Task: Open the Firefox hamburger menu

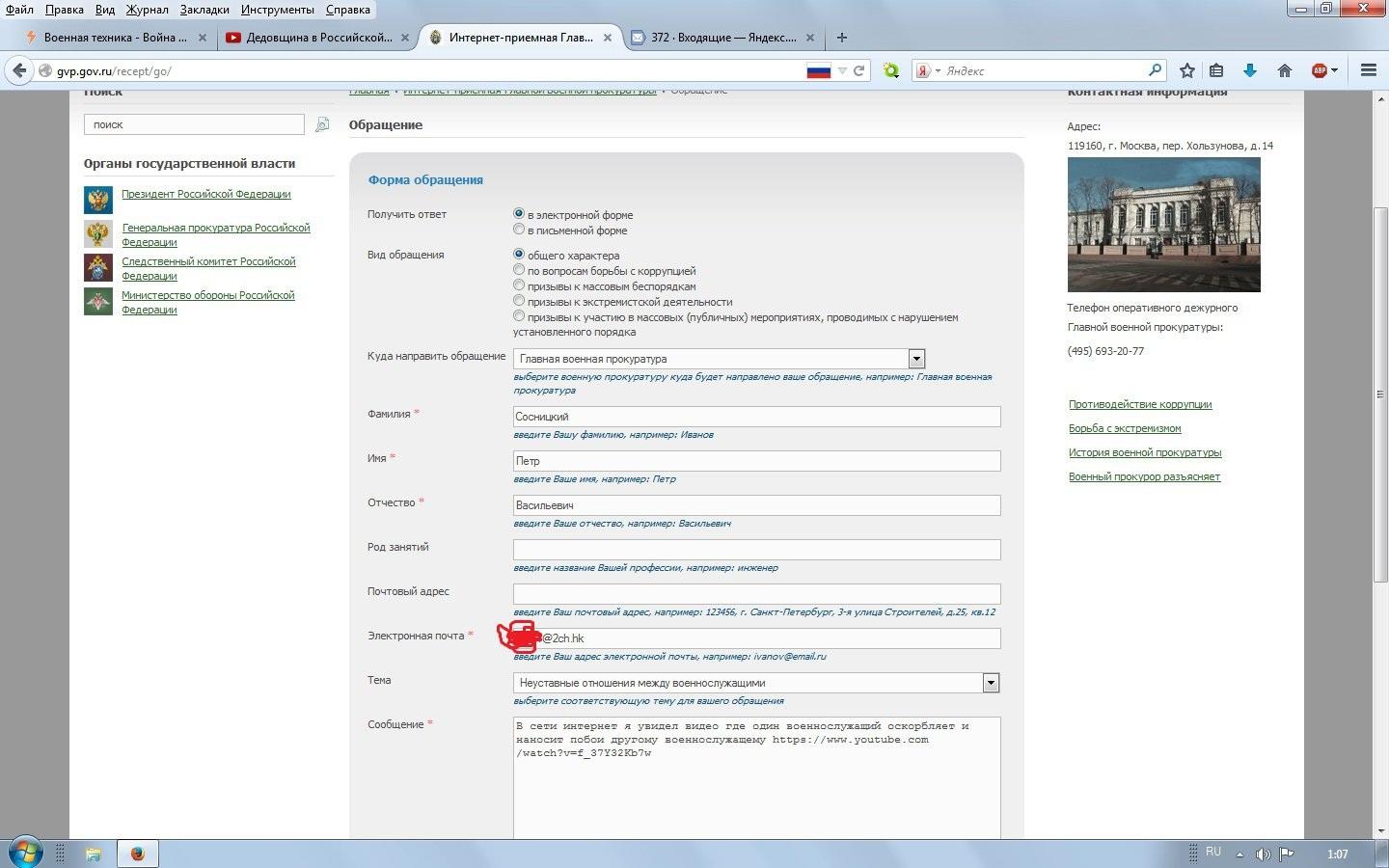Action: (1368, 70)
